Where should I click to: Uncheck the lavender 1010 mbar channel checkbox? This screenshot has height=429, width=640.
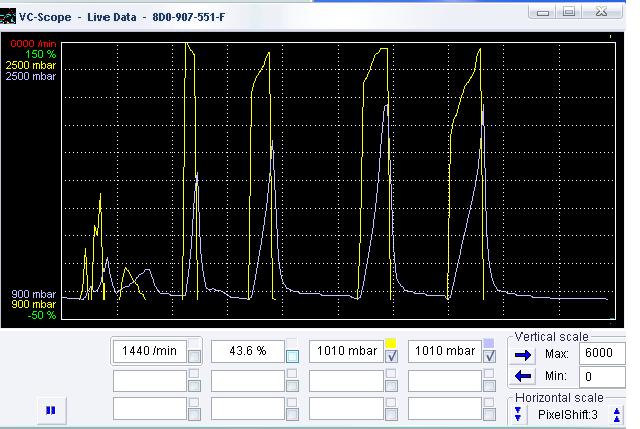489,357
